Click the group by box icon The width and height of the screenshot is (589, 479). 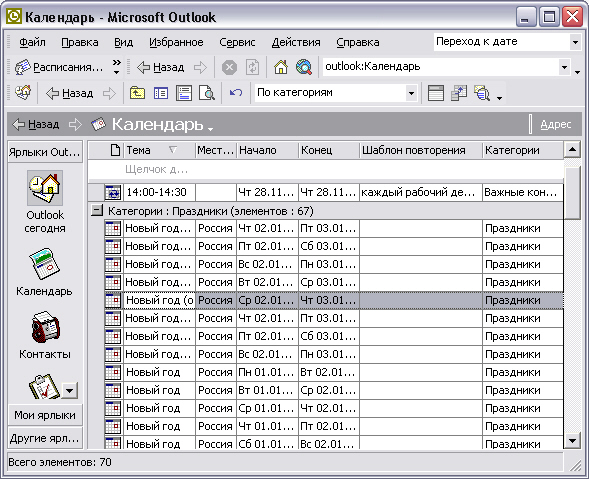point(436,93)
